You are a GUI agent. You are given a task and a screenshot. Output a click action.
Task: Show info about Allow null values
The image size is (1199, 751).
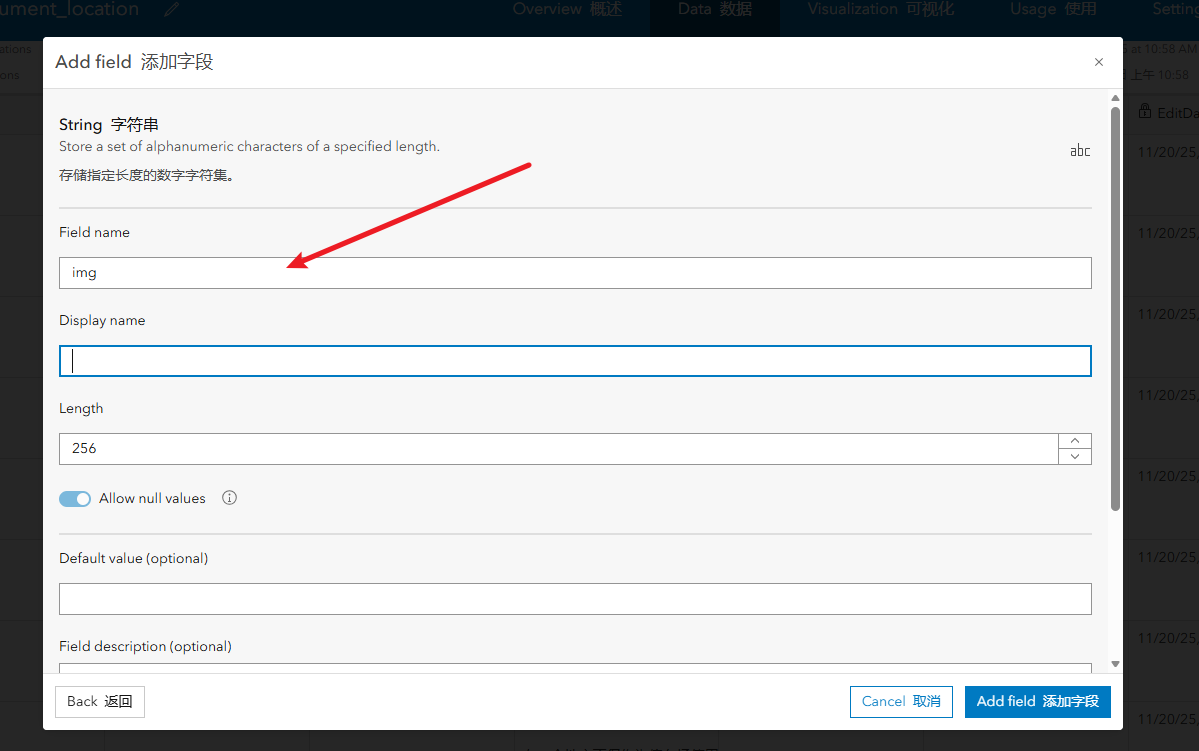229,498
